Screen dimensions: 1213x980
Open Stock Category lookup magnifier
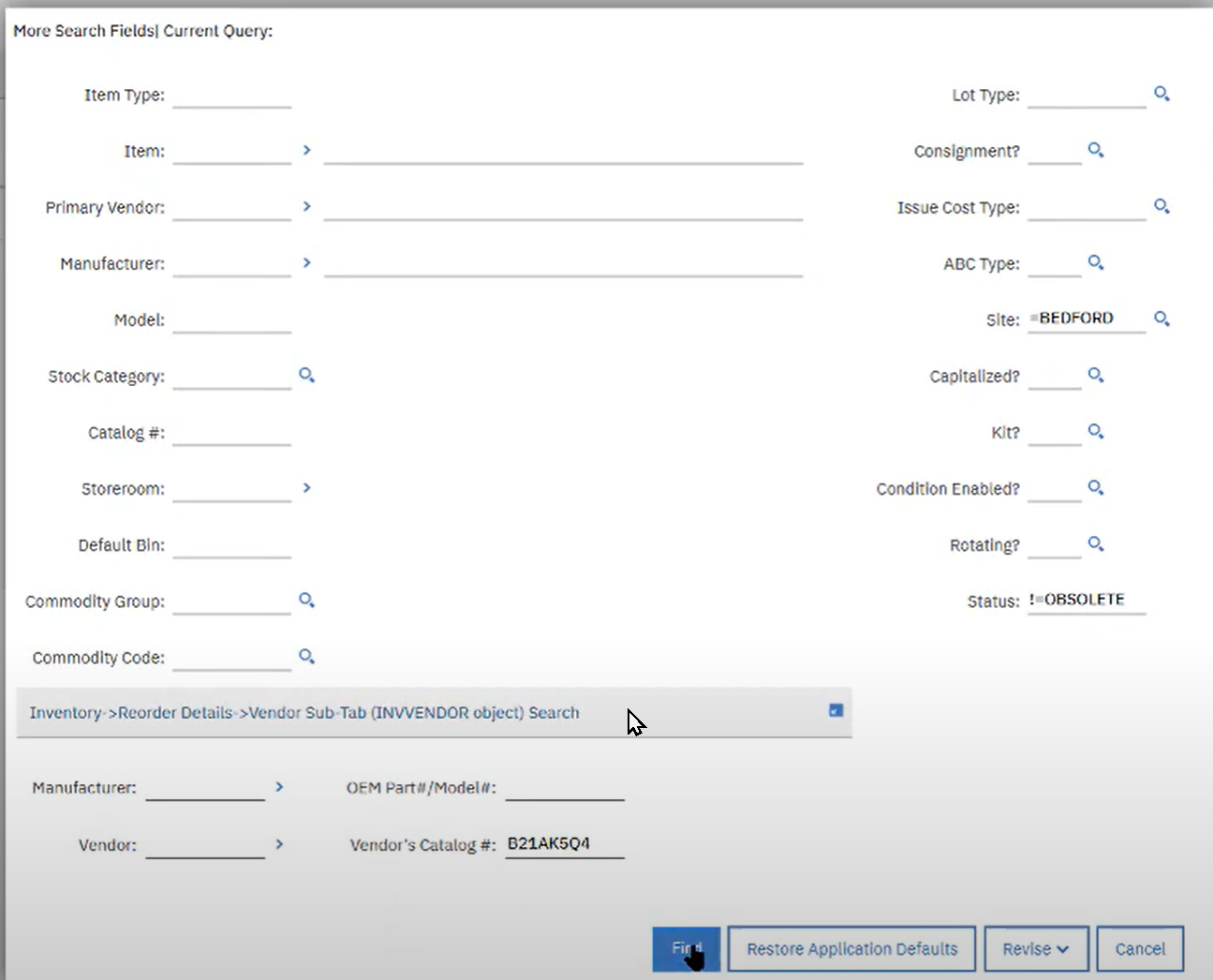(x=306, y=375)
